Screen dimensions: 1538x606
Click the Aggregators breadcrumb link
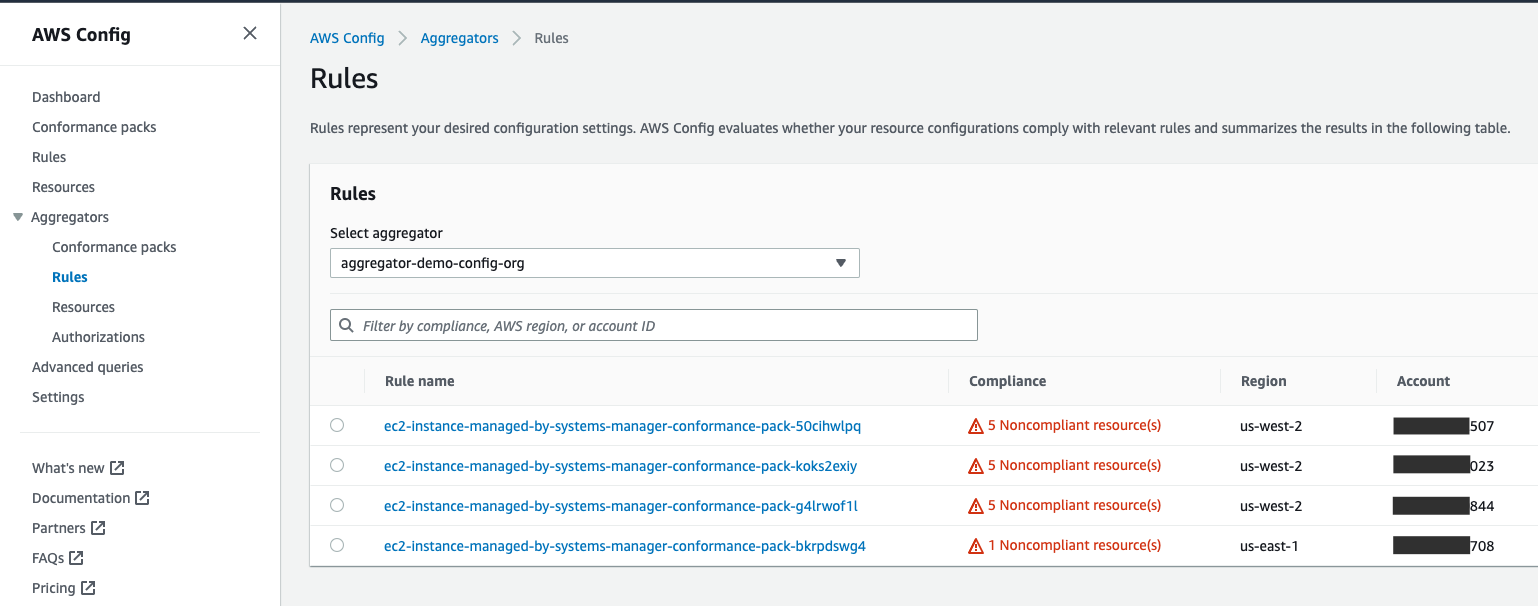point(459,37)
